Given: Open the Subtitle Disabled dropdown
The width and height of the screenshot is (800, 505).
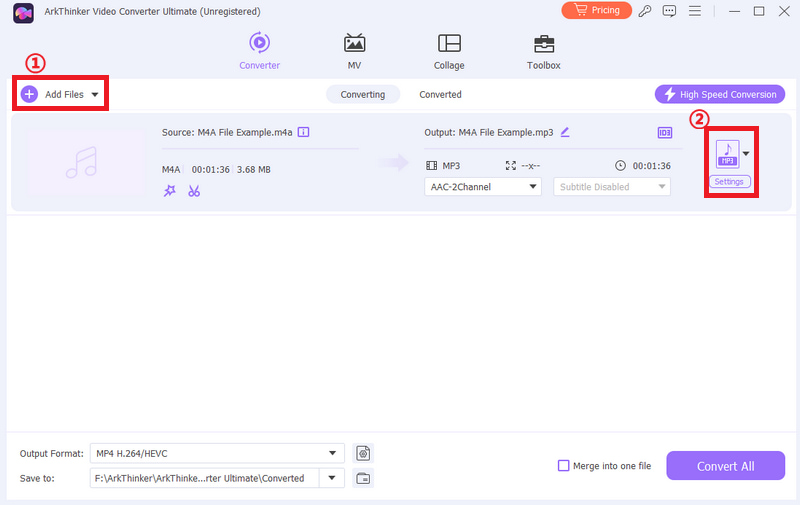Looking at the screenshot, I should click(612, 187).
